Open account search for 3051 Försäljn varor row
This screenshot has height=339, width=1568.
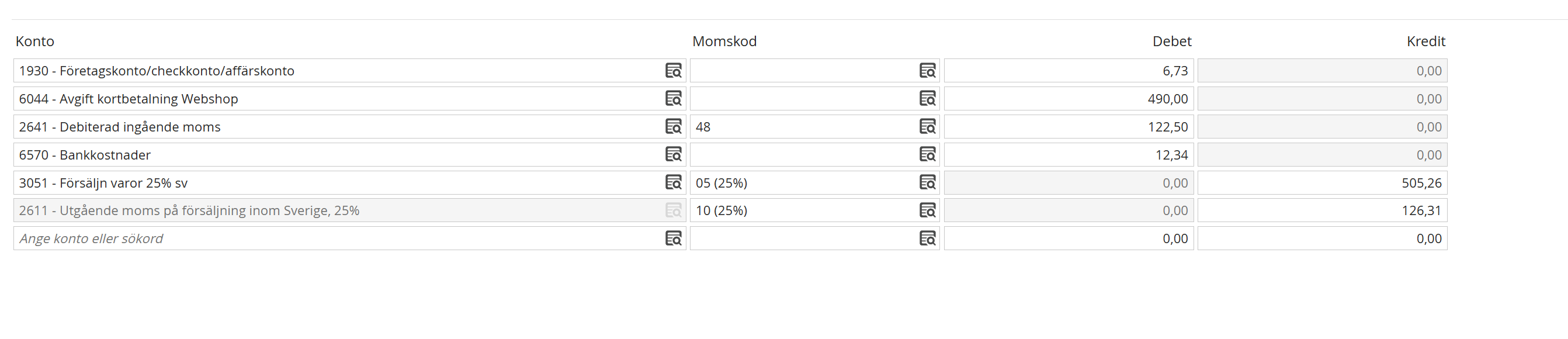coord(673,182)
